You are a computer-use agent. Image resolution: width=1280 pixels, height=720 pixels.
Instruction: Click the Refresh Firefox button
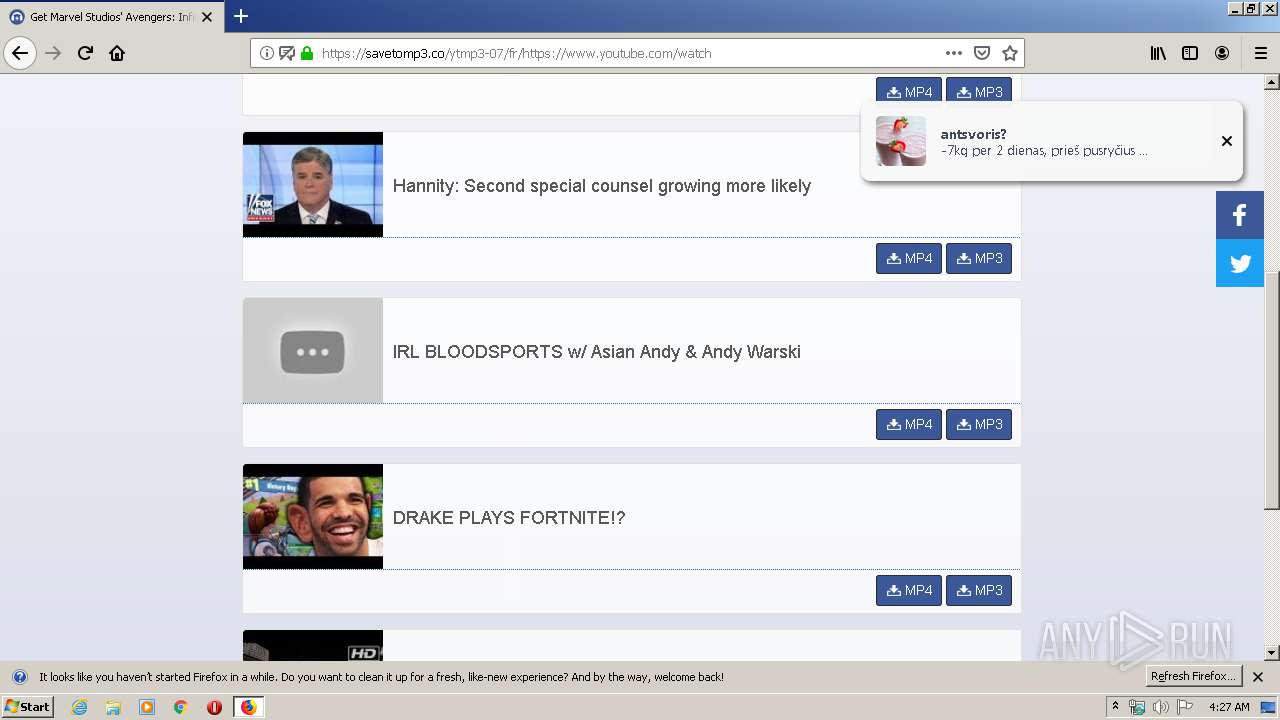1194,677
